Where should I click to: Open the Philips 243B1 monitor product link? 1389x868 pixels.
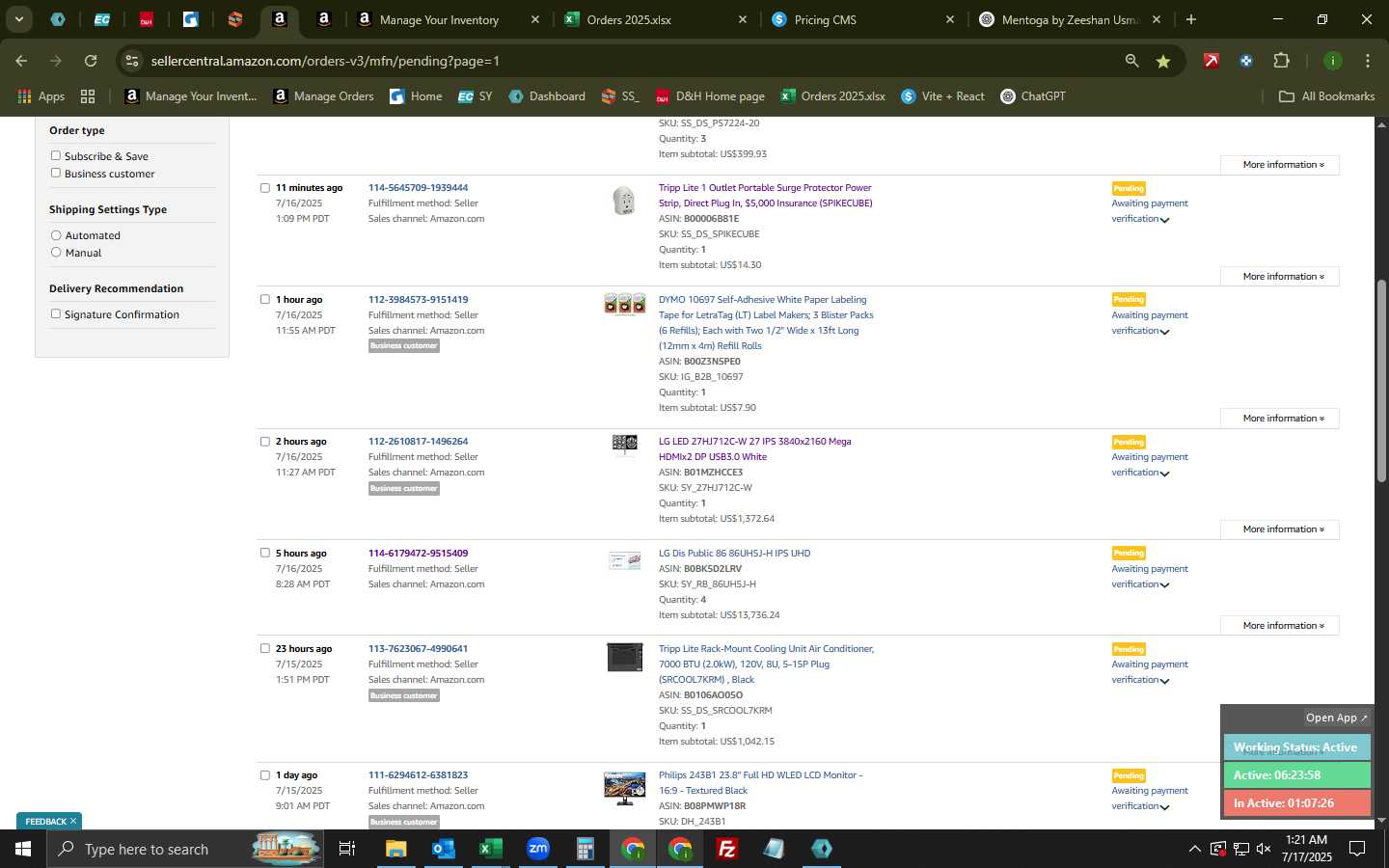point(760,783)
